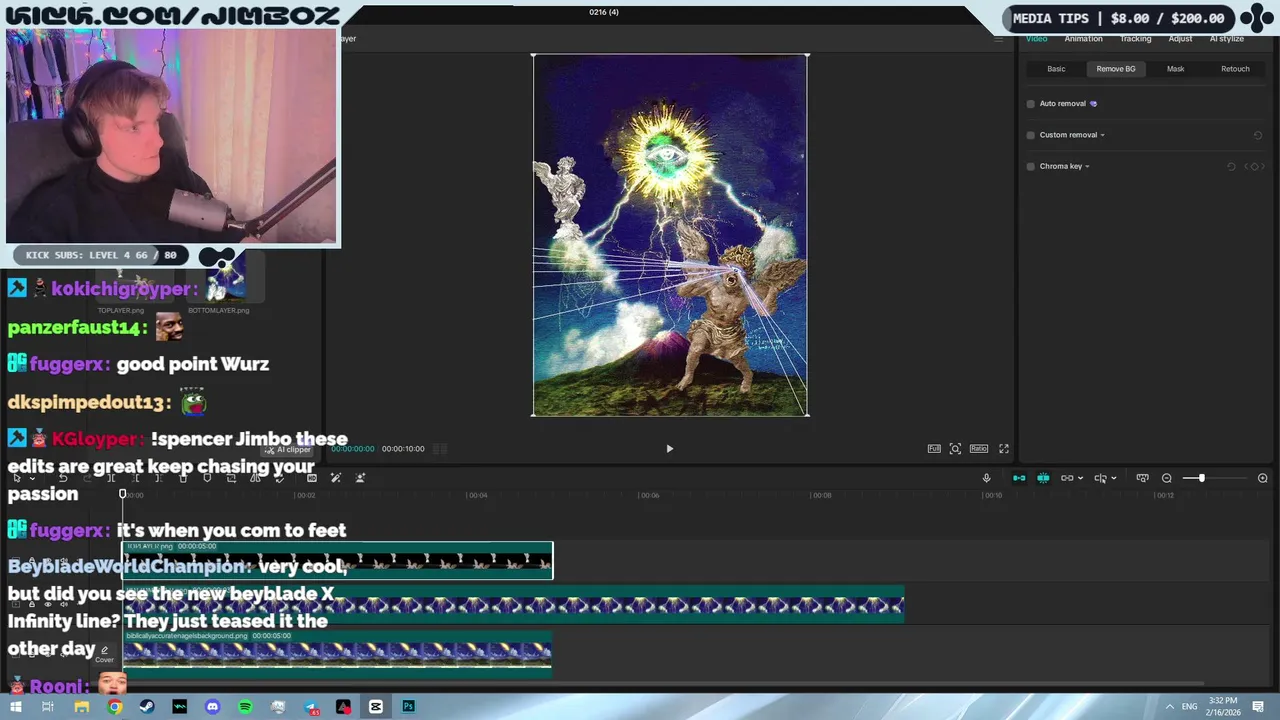This screenshot has height=720, width=1280.
Task: Select the Retouch sub-tab
Action: coord(1235,69)
